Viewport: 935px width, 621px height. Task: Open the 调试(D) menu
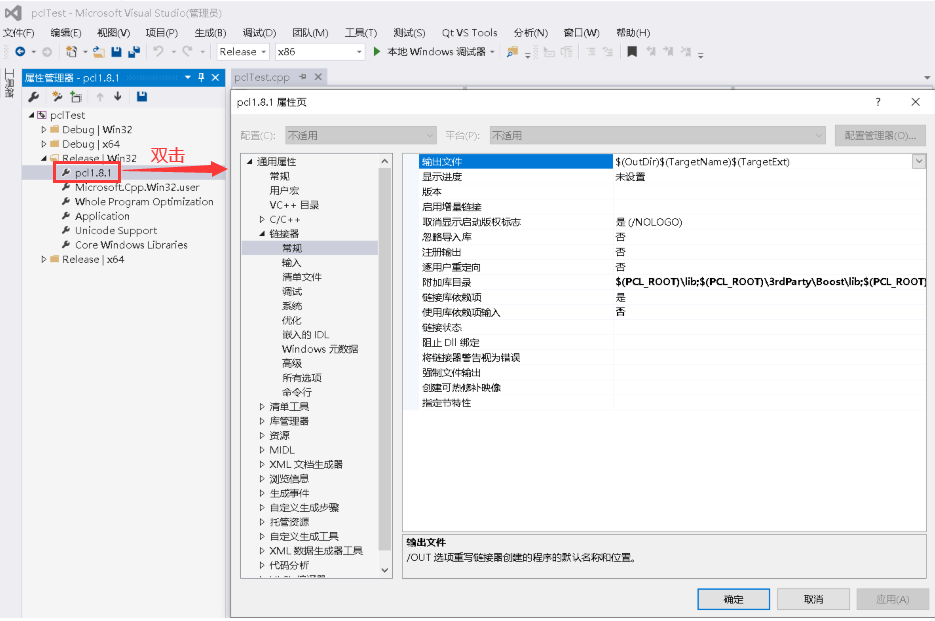[259, 33]
